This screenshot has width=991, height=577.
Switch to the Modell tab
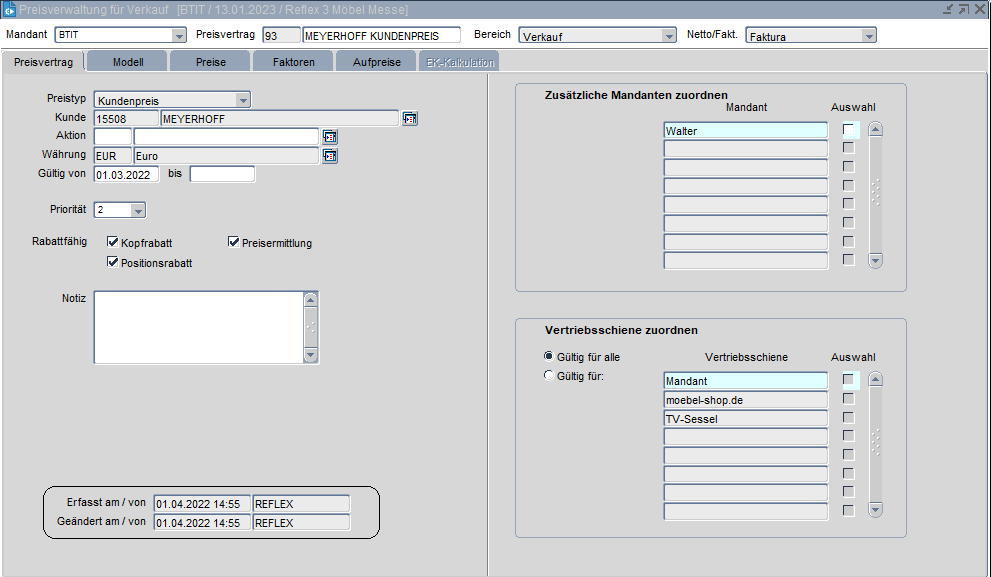pyautogui.click(x=127, y=62)
